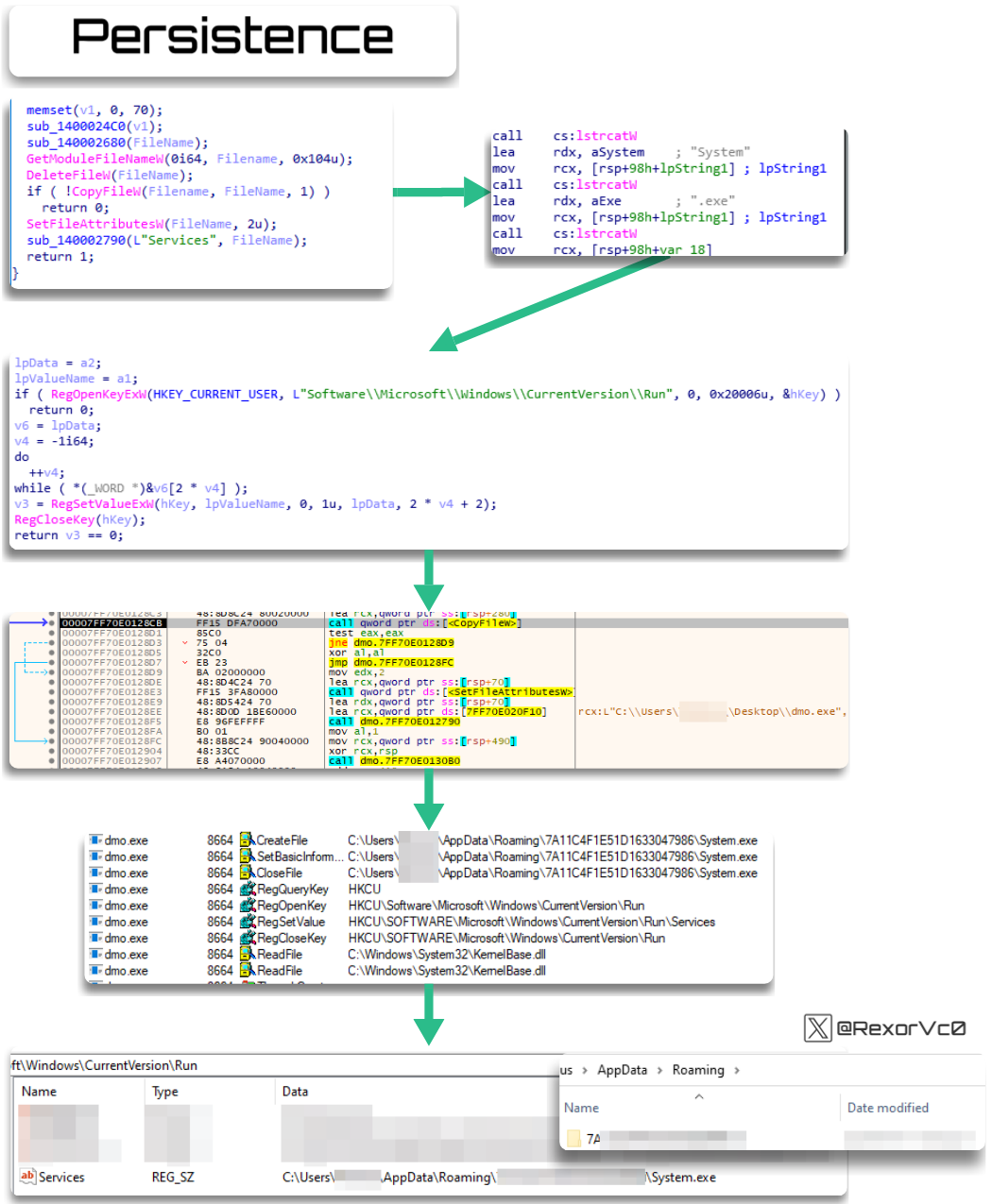Click the Type column header

tap(165, 1091)
